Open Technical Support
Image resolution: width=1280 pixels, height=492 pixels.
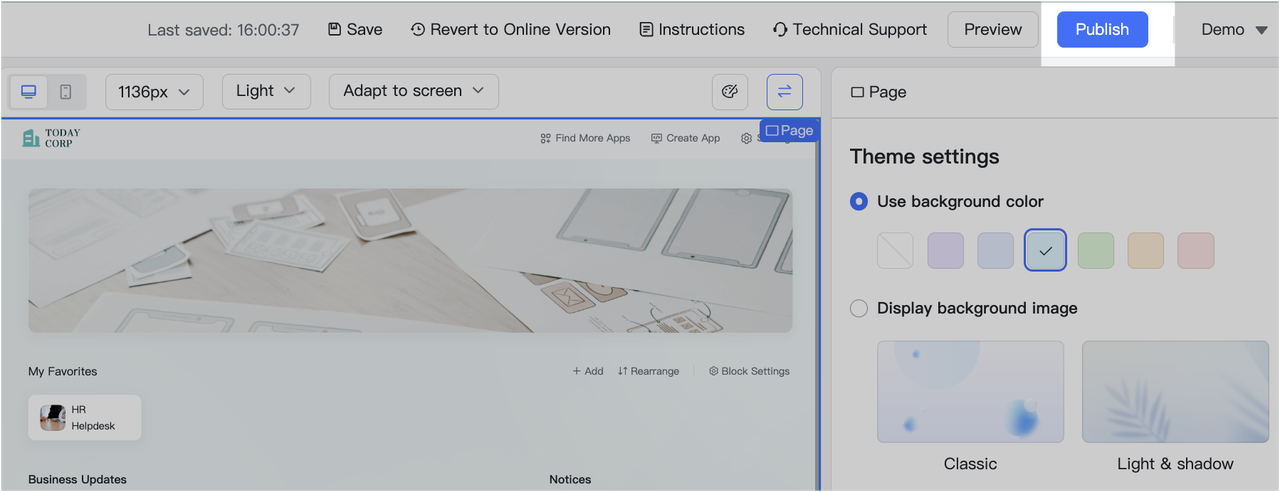[850, 29]
